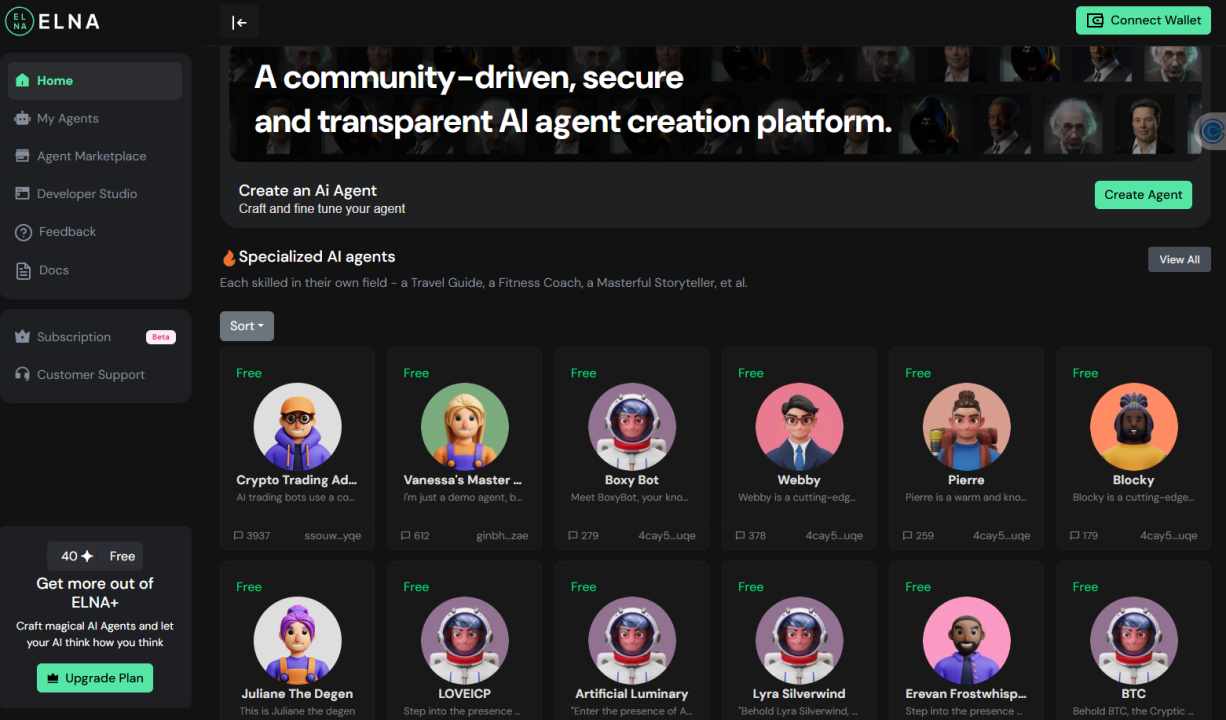Open the BTC agent avatar
Image resolution: width=1226 pixels, height=720 pixels.
1134,642
